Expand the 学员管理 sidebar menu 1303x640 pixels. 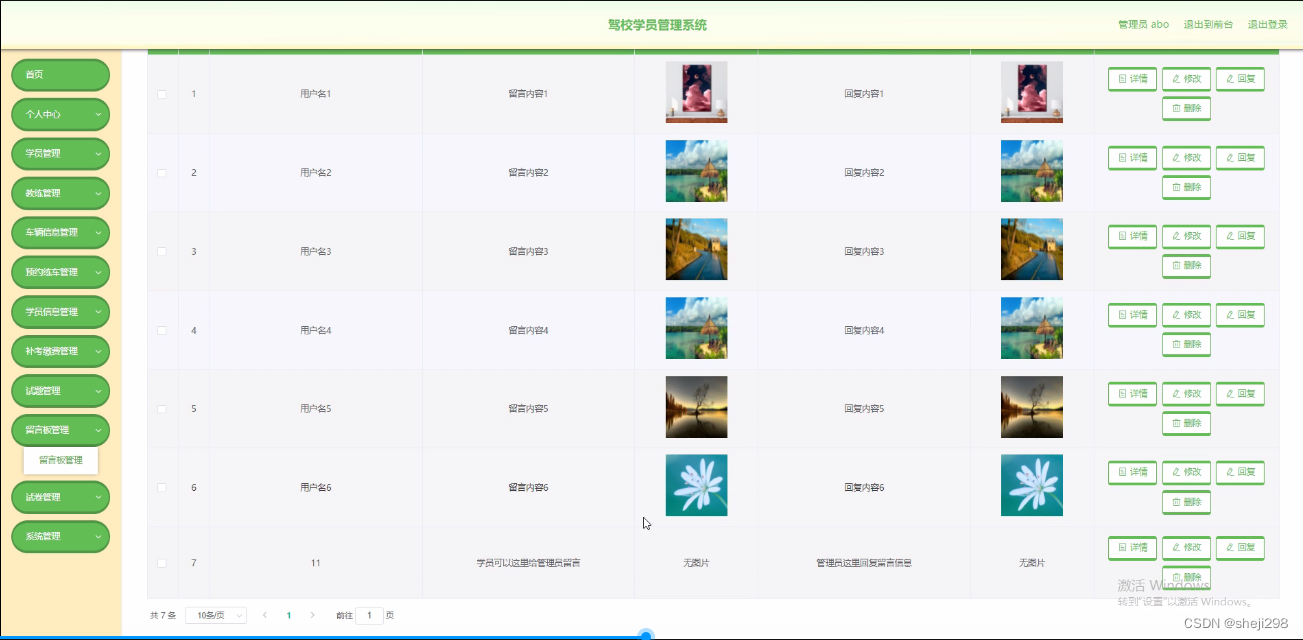(60, 153)
